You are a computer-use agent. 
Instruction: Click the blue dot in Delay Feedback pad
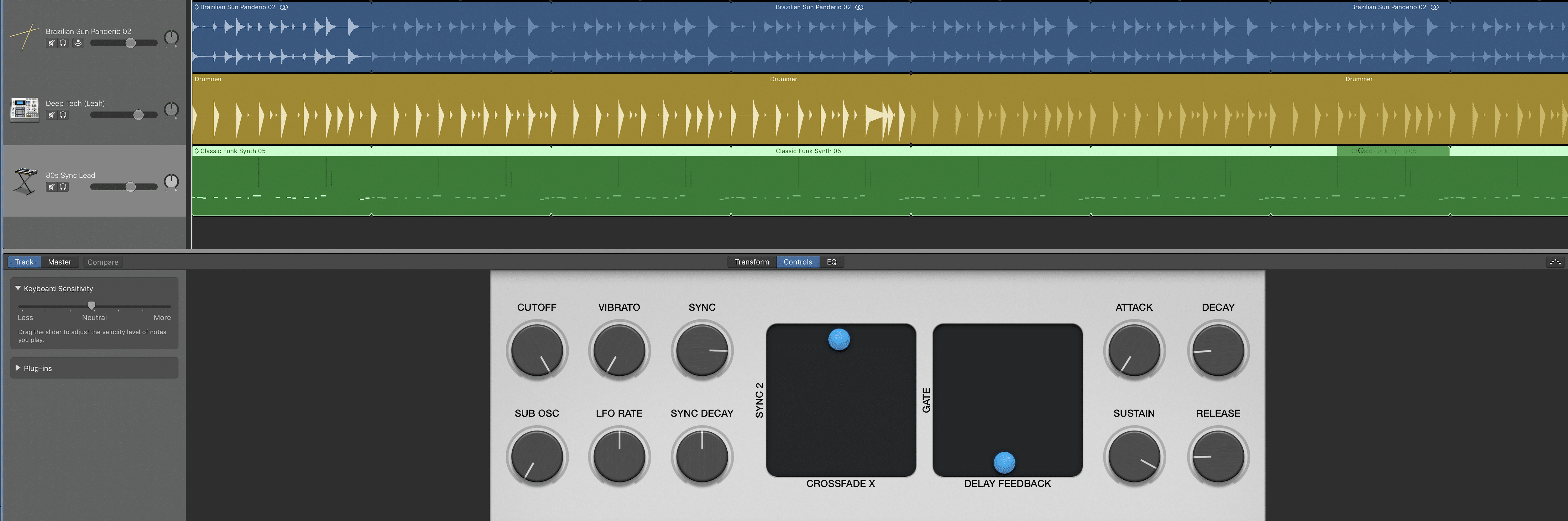pyautogui.click(x=1004, y=463)
